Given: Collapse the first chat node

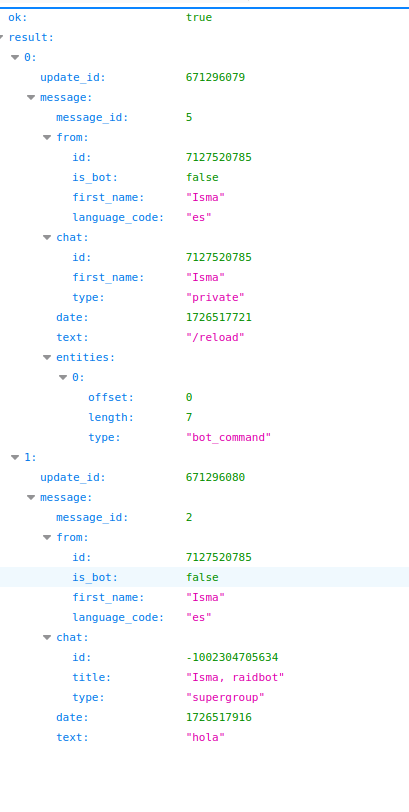Looking at the screenshot, I should point(47,237).
